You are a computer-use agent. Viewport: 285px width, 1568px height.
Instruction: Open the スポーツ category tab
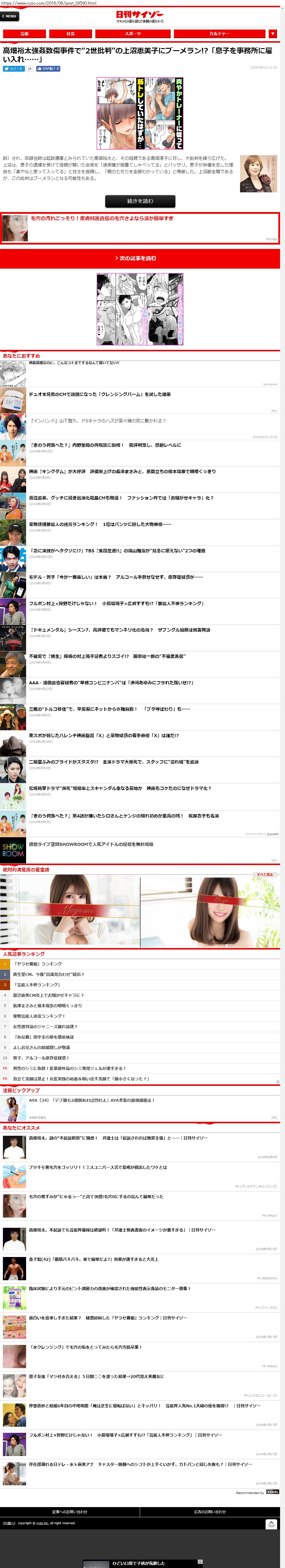[132, 33]
